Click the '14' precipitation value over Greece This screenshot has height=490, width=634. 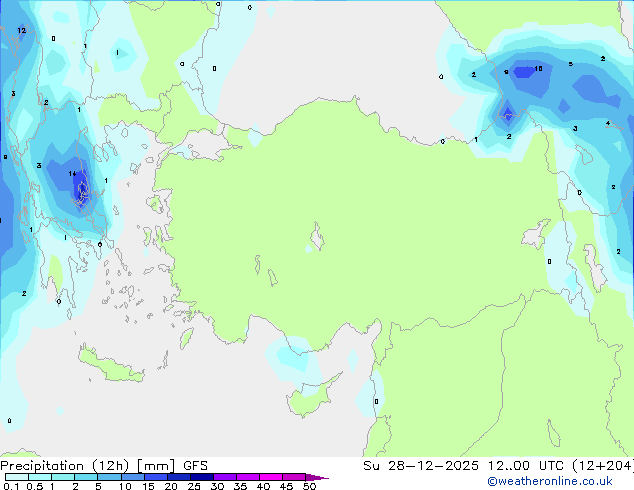pyautogui.click(x=72, y=174)
